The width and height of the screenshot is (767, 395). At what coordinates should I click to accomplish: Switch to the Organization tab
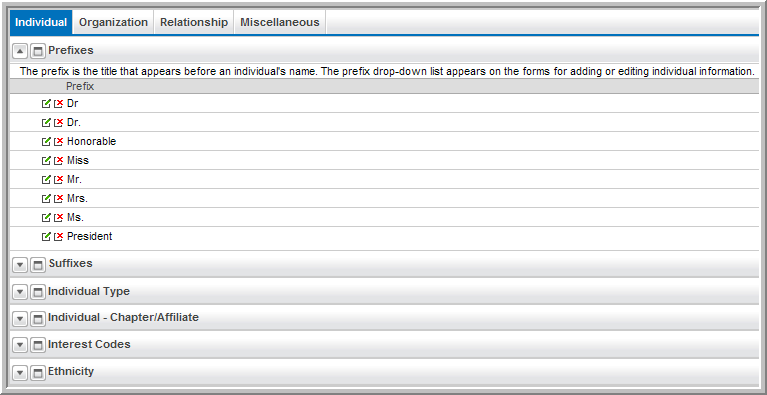tap(113, 22)
